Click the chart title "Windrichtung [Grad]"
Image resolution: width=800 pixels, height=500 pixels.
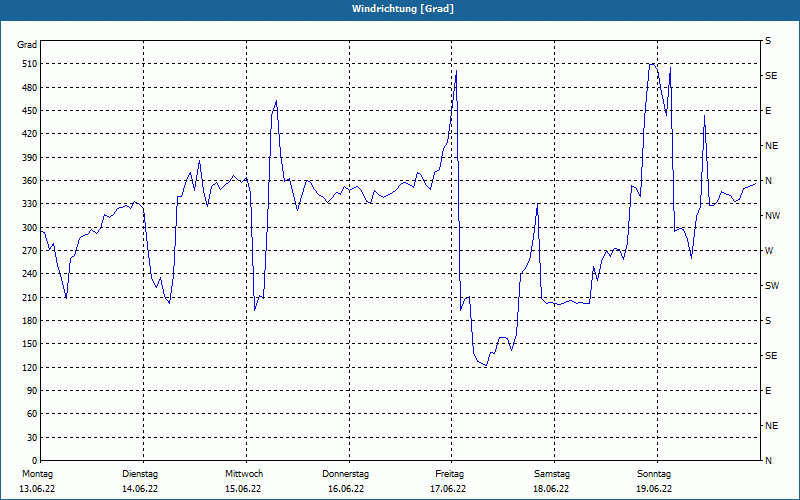[403, 9]
